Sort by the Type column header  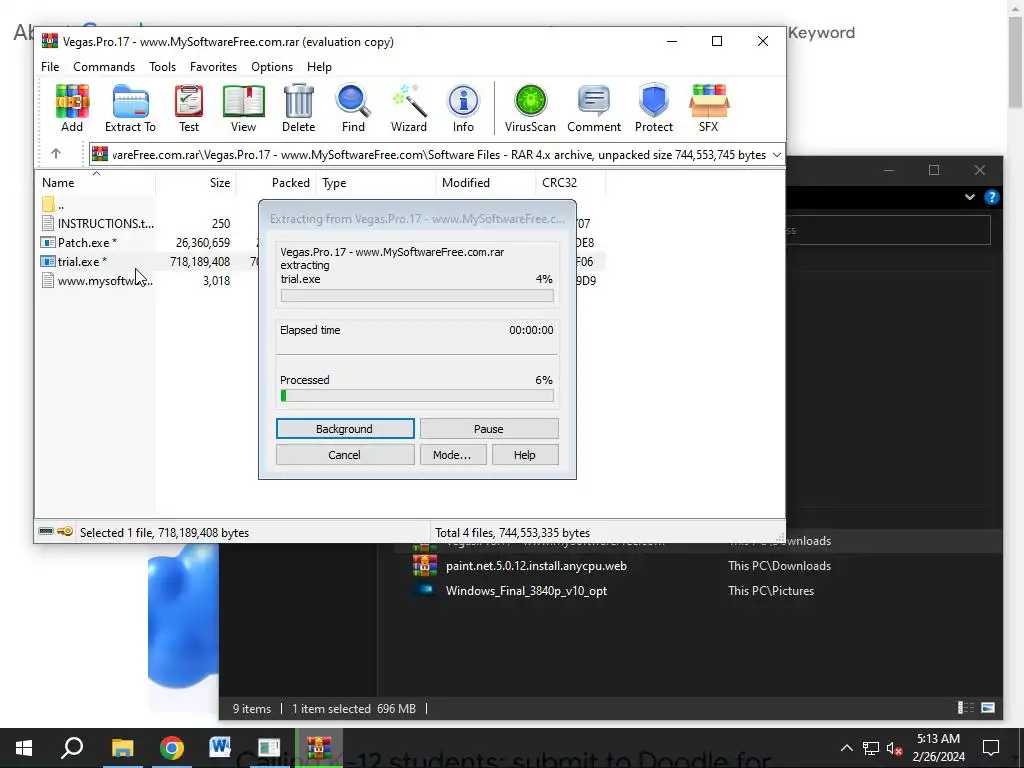pos(376,183)
